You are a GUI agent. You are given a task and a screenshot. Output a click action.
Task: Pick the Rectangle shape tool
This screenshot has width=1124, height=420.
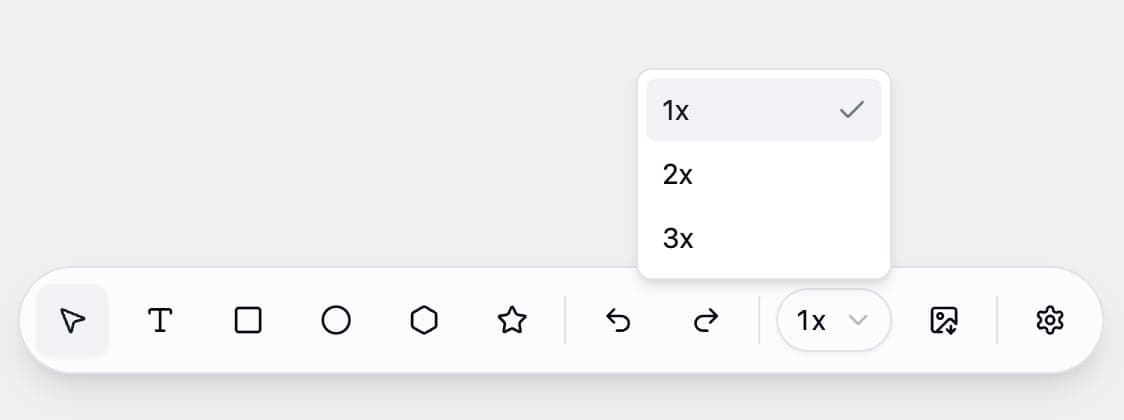(x=248, y=321)
